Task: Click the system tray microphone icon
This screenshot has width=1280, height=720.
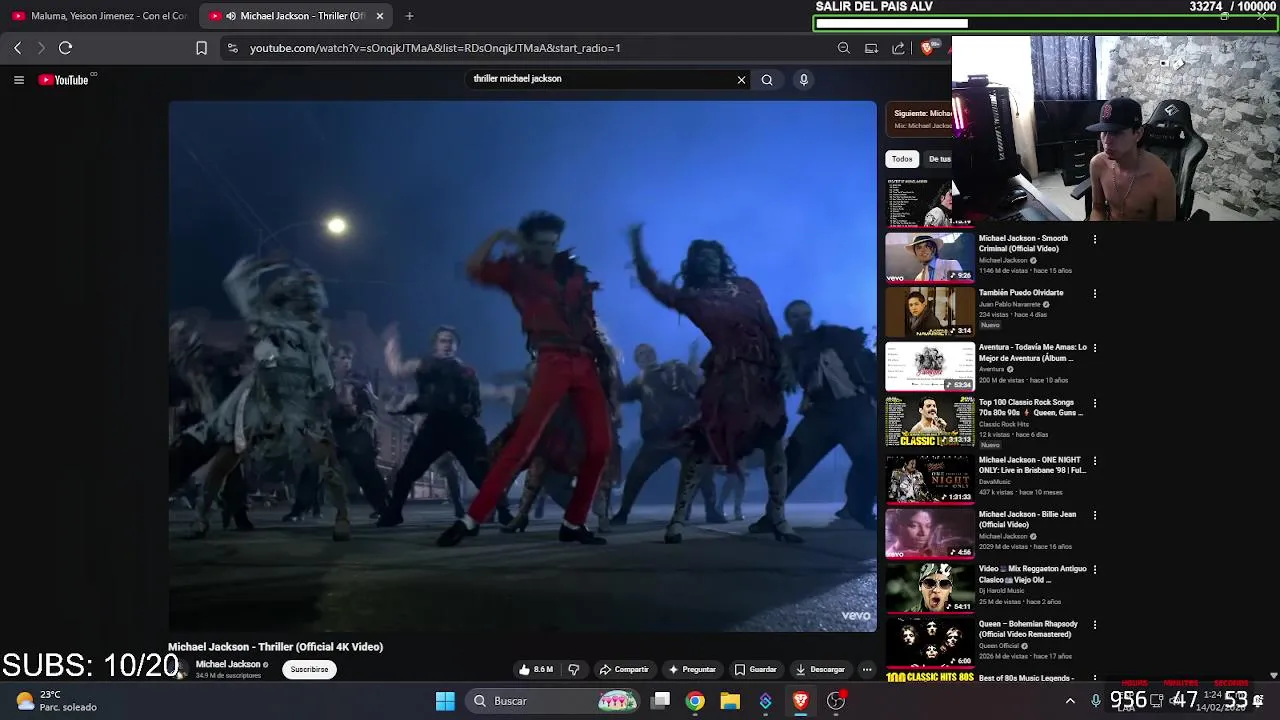Action: [x=1096, y=701]
